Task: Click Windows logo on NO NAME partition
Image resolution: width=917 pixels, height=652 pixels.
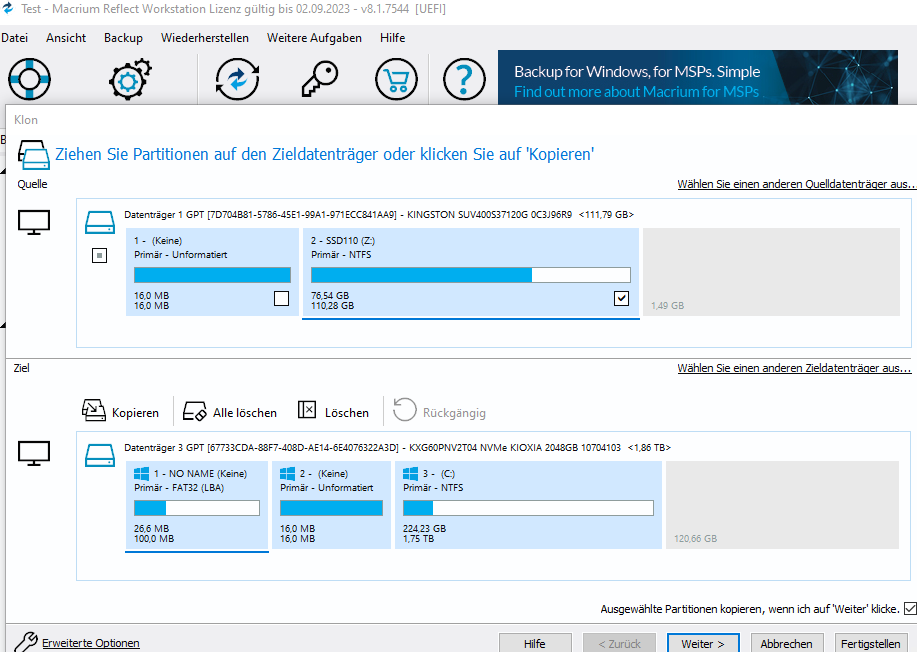Action: click(142, 474)
